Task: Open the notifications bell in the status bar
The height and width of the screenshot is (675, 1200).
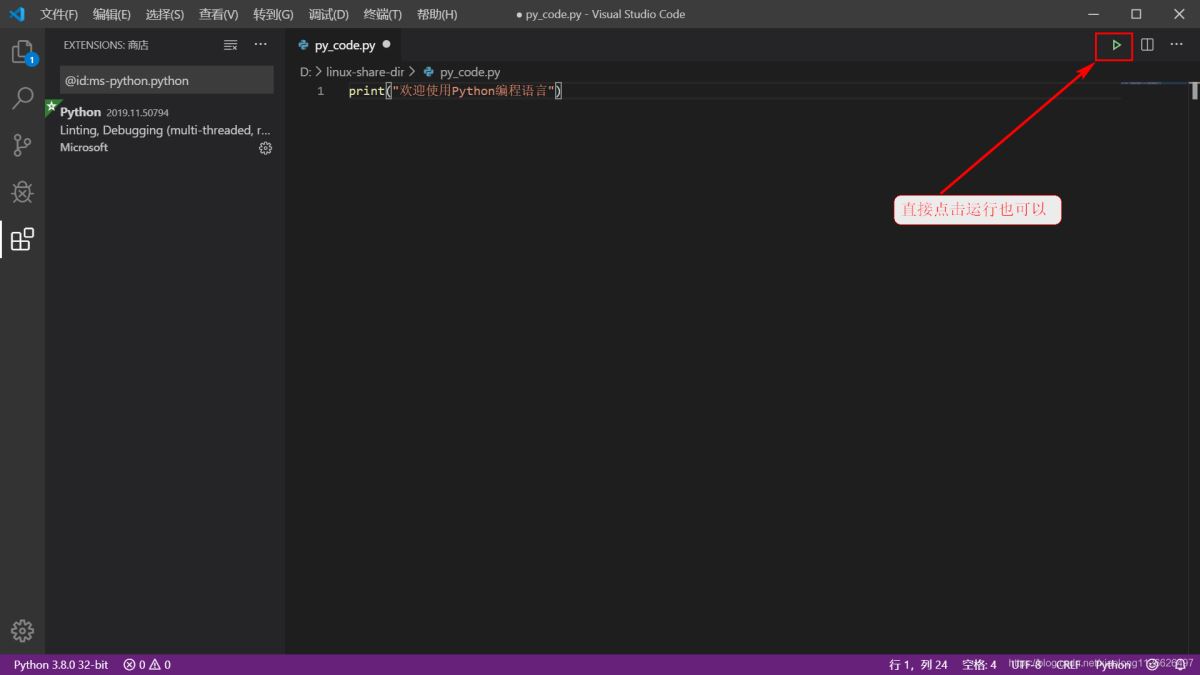Action: [1181, 664]
